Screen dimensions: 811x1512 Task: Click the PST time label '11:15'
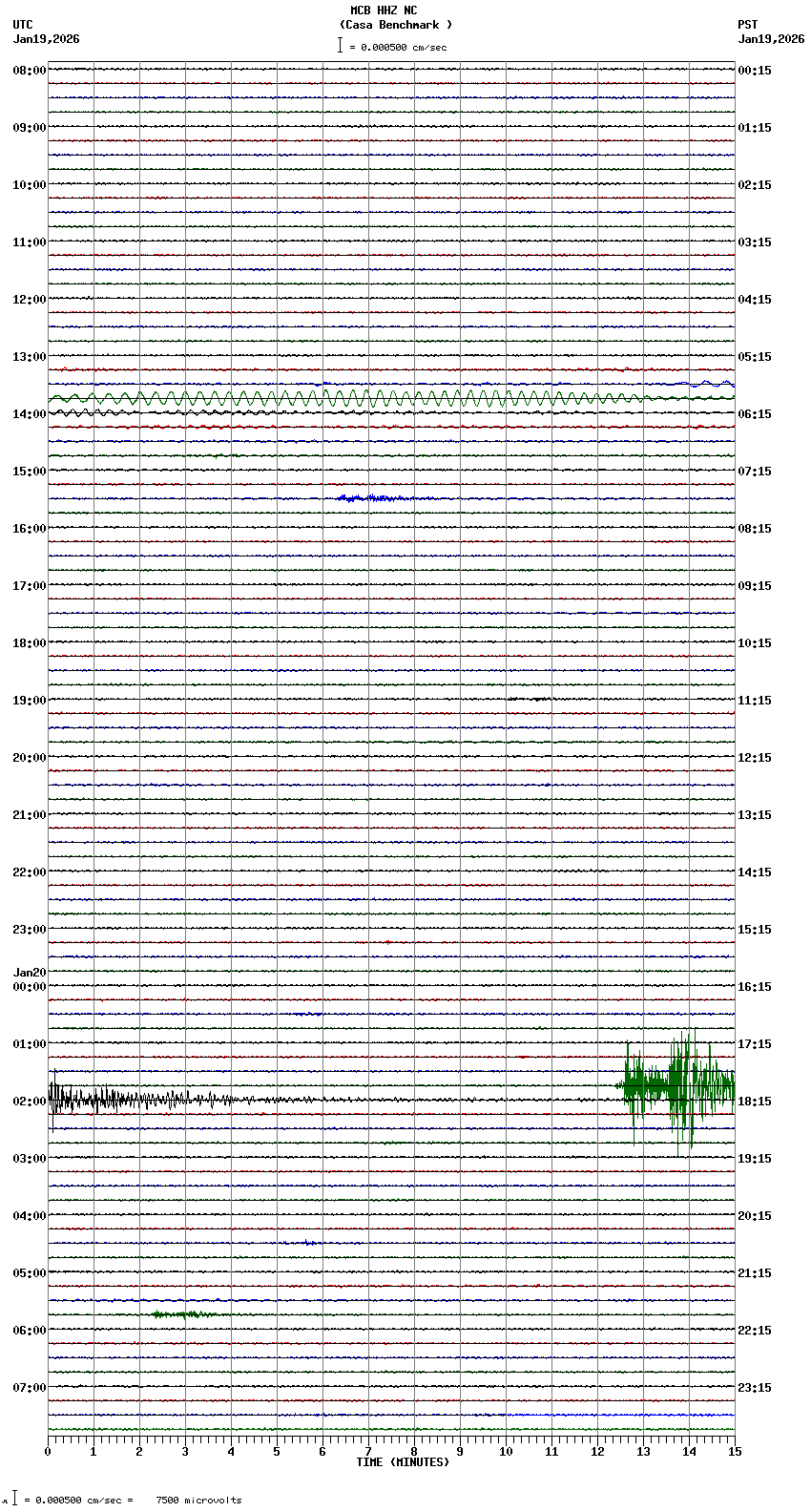(x=755, y=701)
